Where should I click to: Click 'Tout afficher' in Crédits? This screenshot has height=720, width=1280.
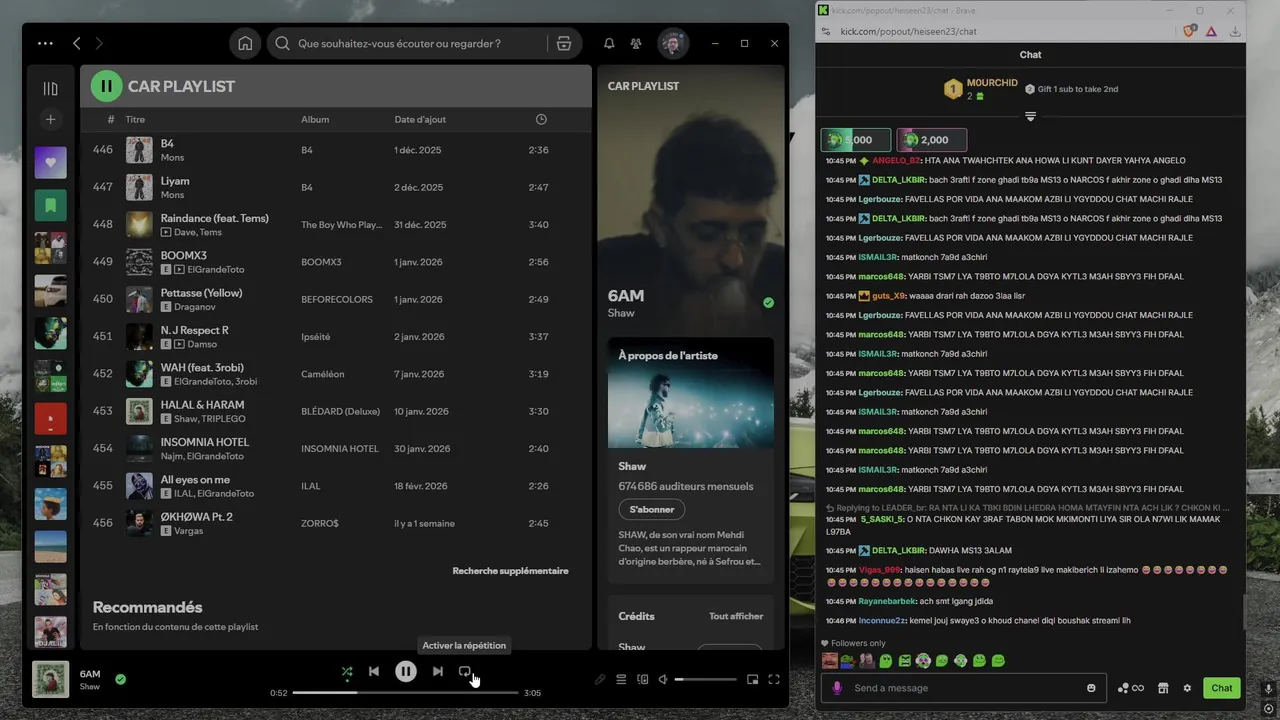736,616
